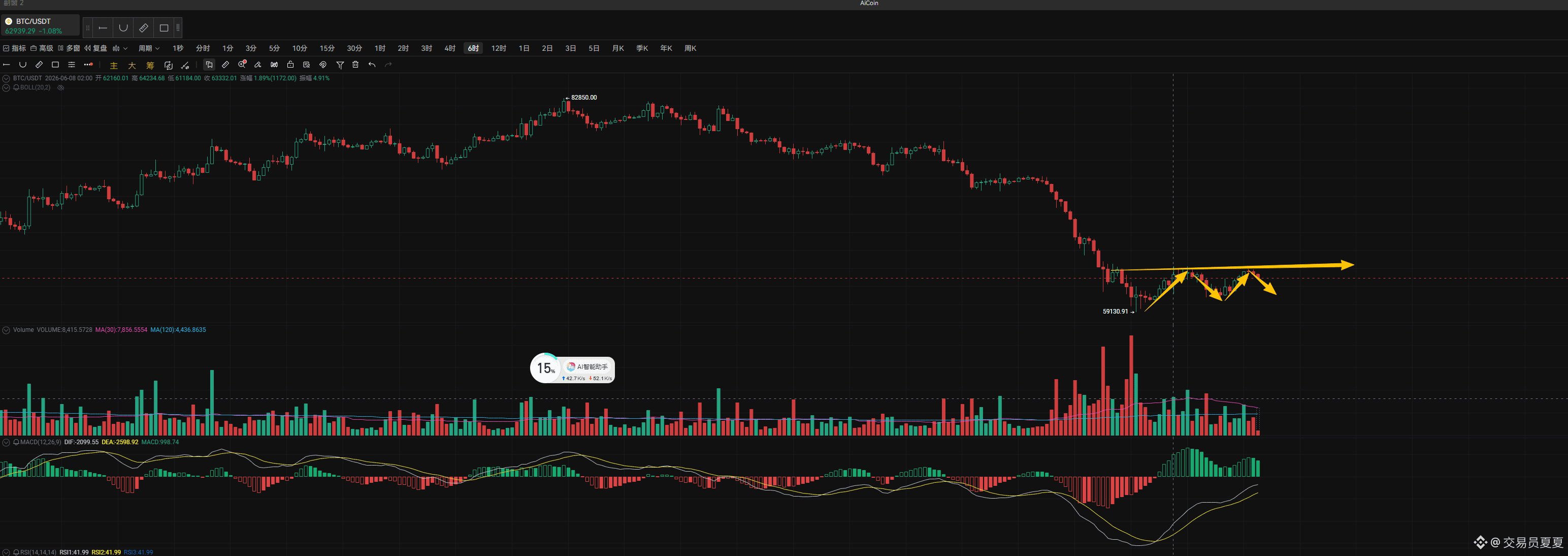Select the rectangle tool in floating toolbar

164,28
